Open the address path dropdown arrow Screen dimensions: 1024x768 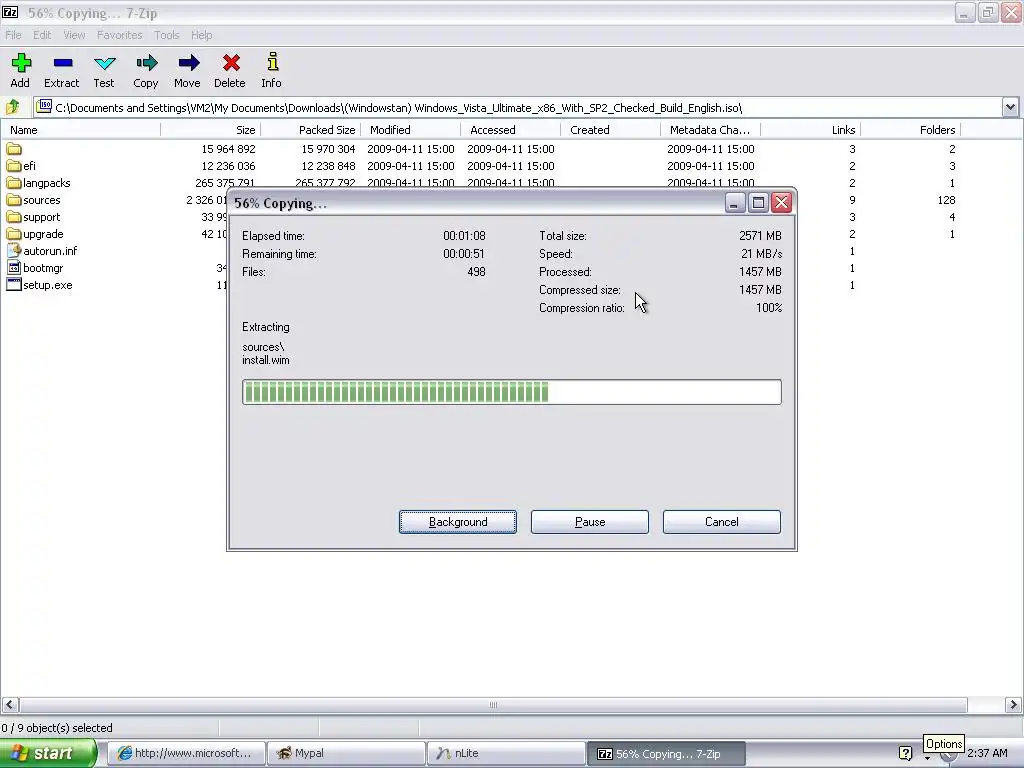1010,108
